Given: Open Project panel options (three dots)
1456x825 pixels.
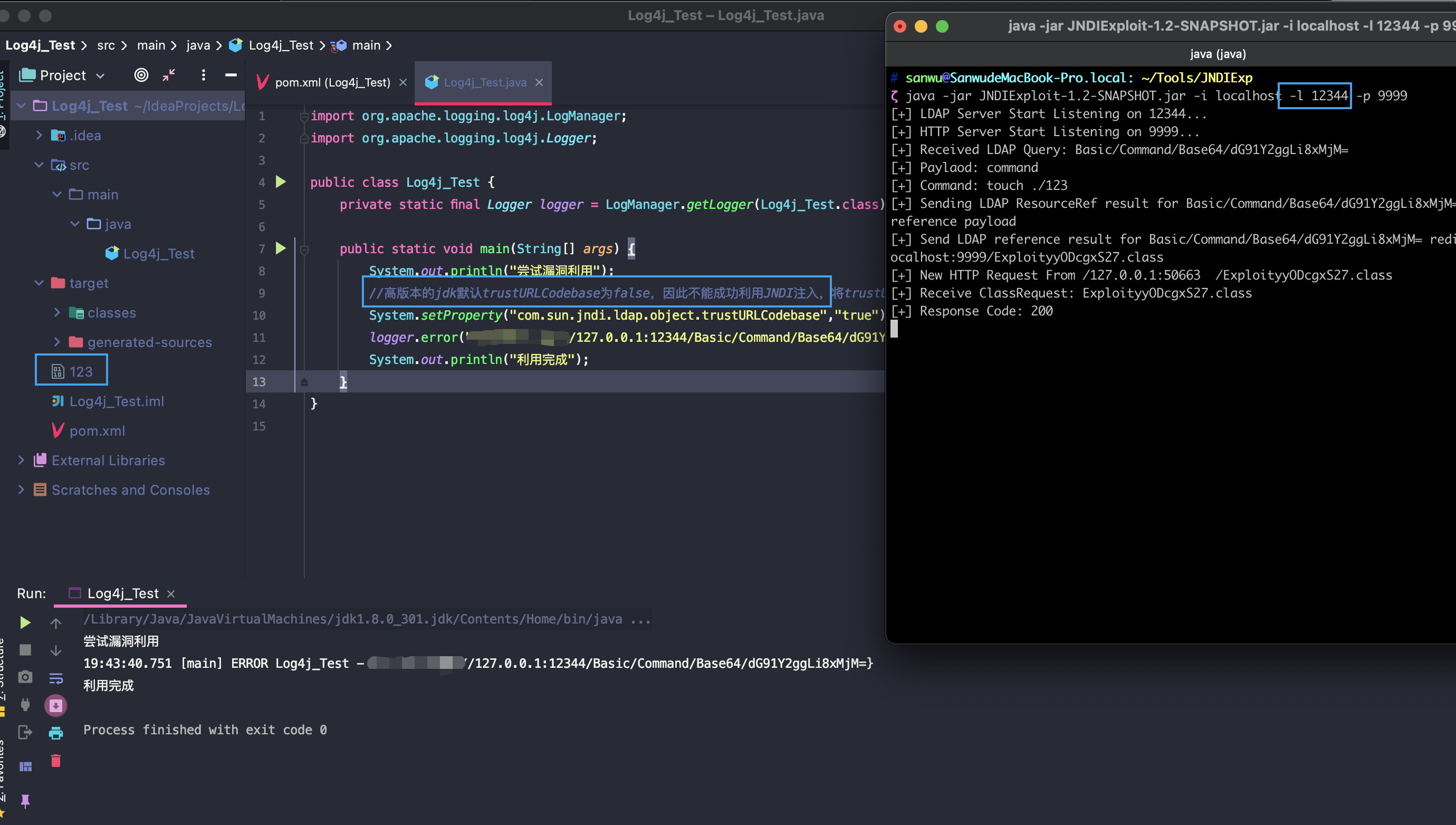Looking at the screenshot, I should click(x=204, y=75).
